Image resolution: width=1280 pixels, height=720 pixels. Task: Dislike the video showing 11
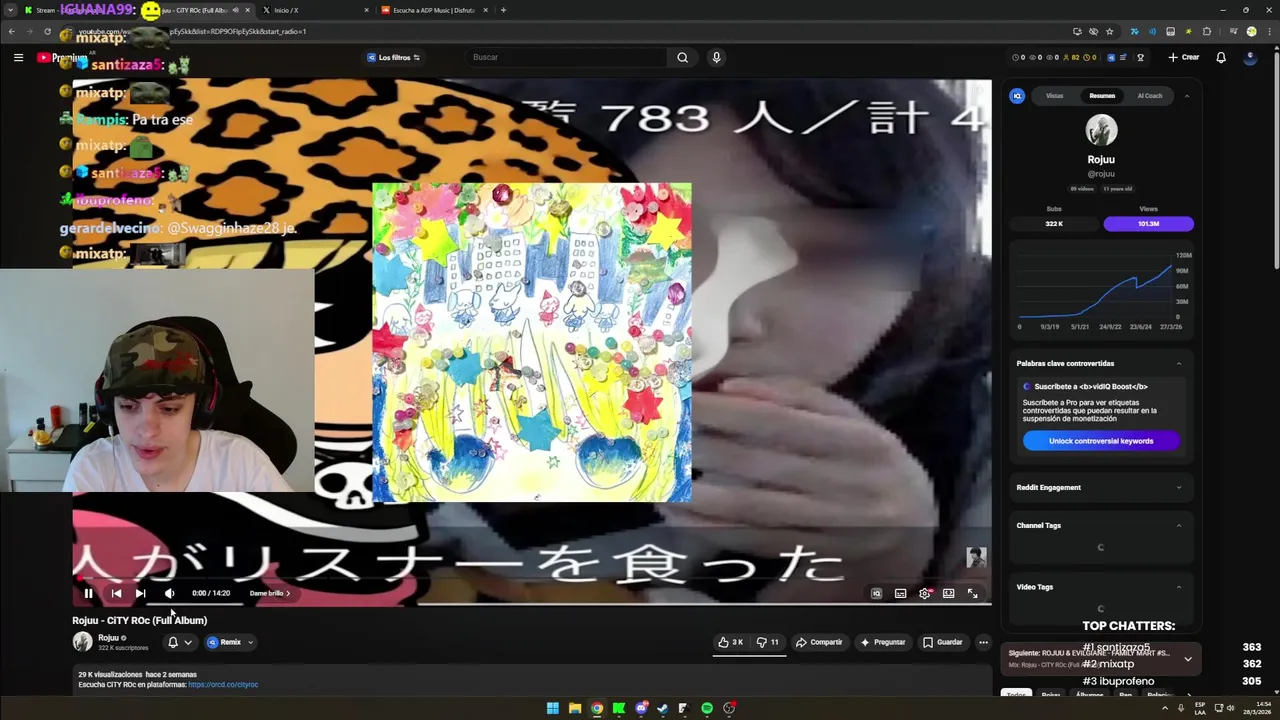tap(768, 642)
